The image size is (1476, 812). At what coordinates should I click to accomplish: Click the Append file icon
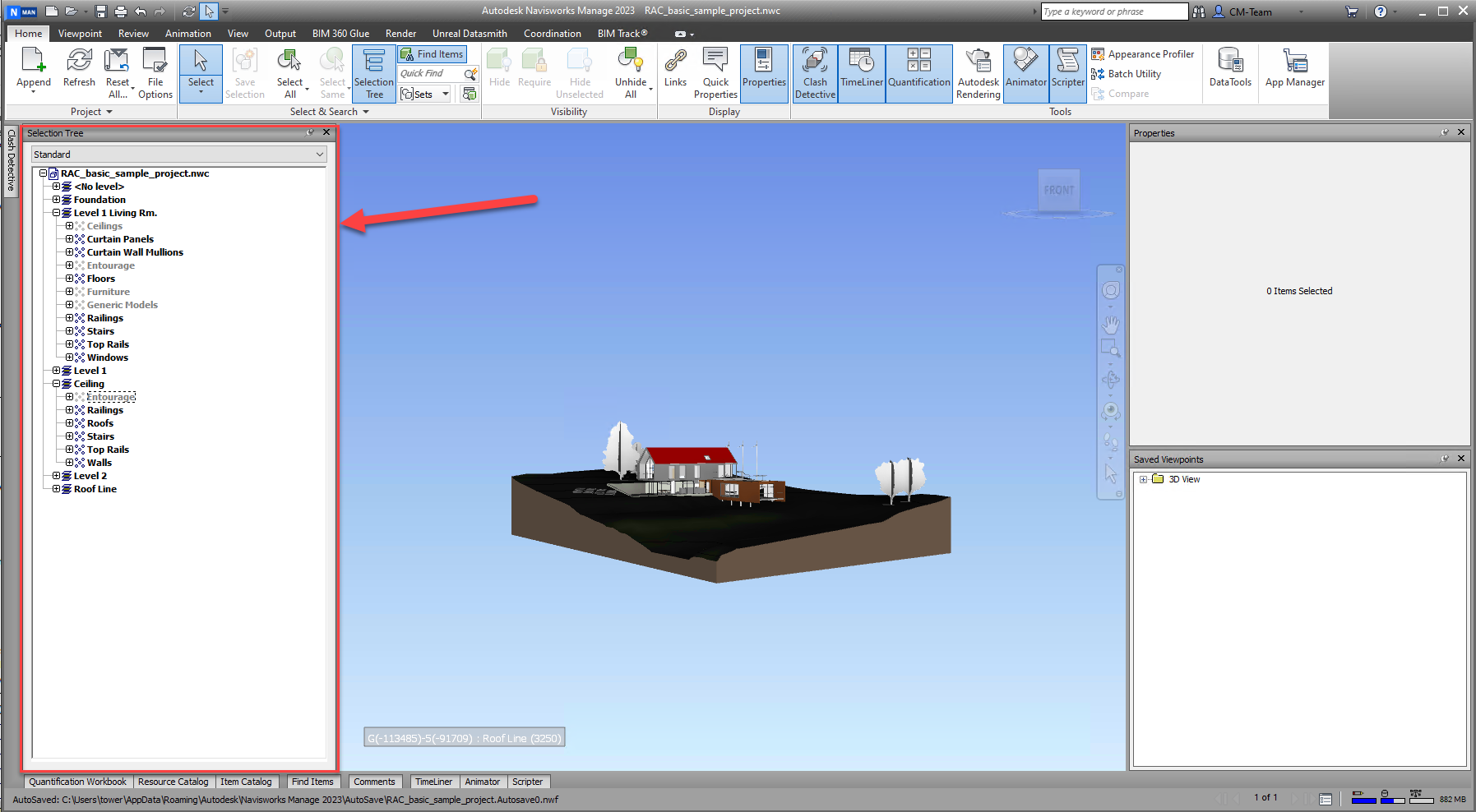point(33,61)
